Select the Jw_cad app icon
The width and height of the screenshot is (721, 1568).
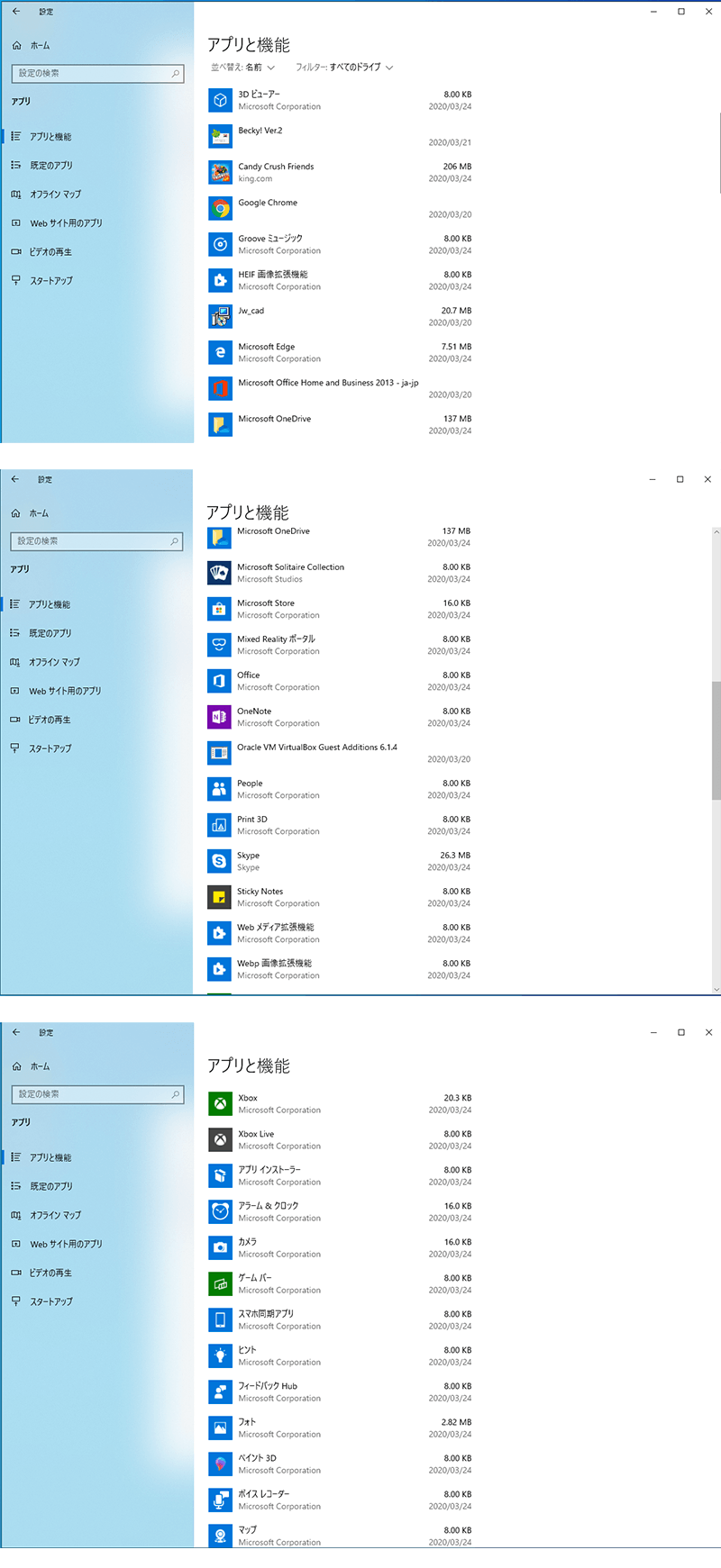pos(220,316)
